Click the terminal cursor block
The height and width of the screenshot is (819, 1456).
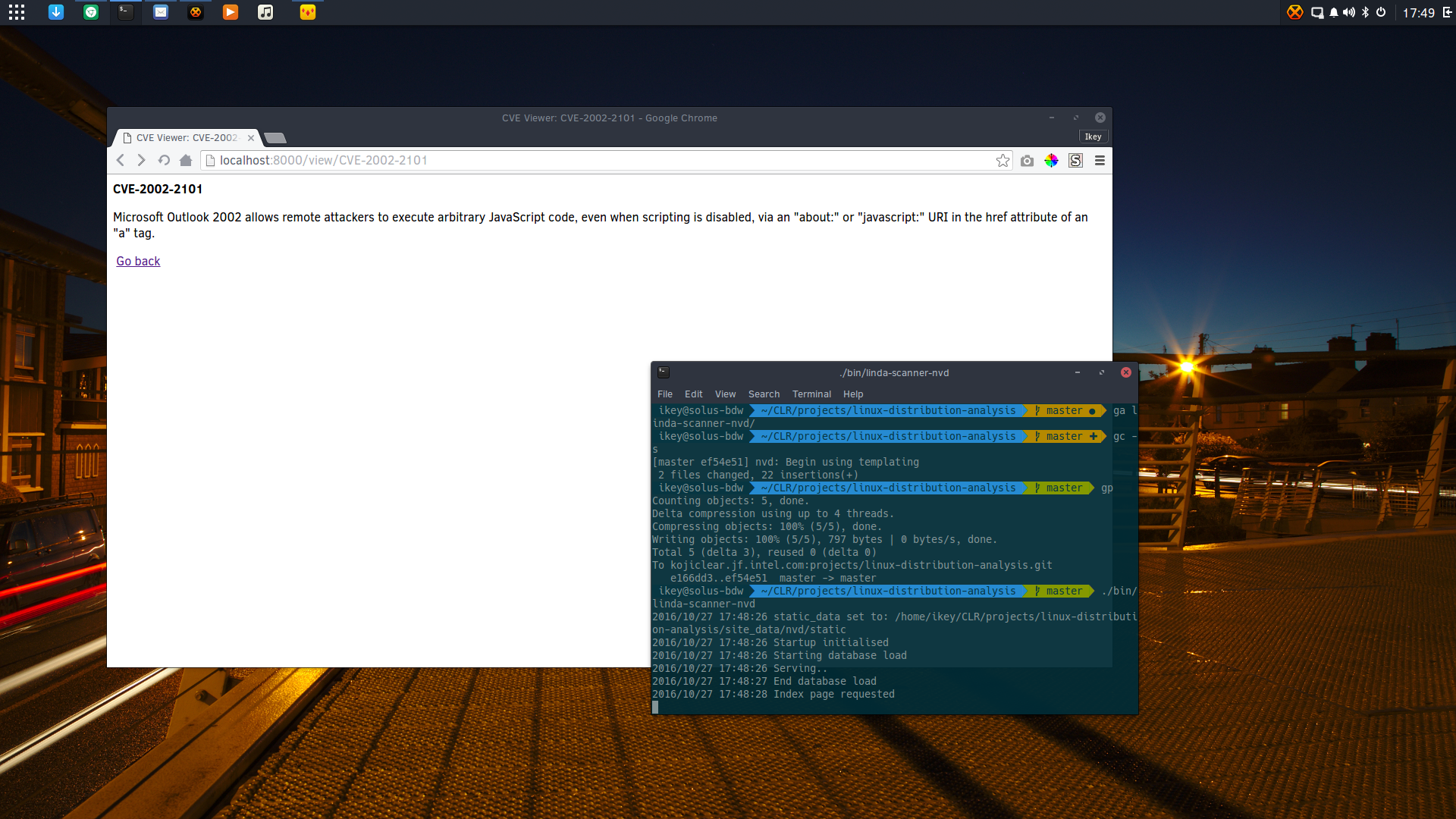(x=655, y=707)
